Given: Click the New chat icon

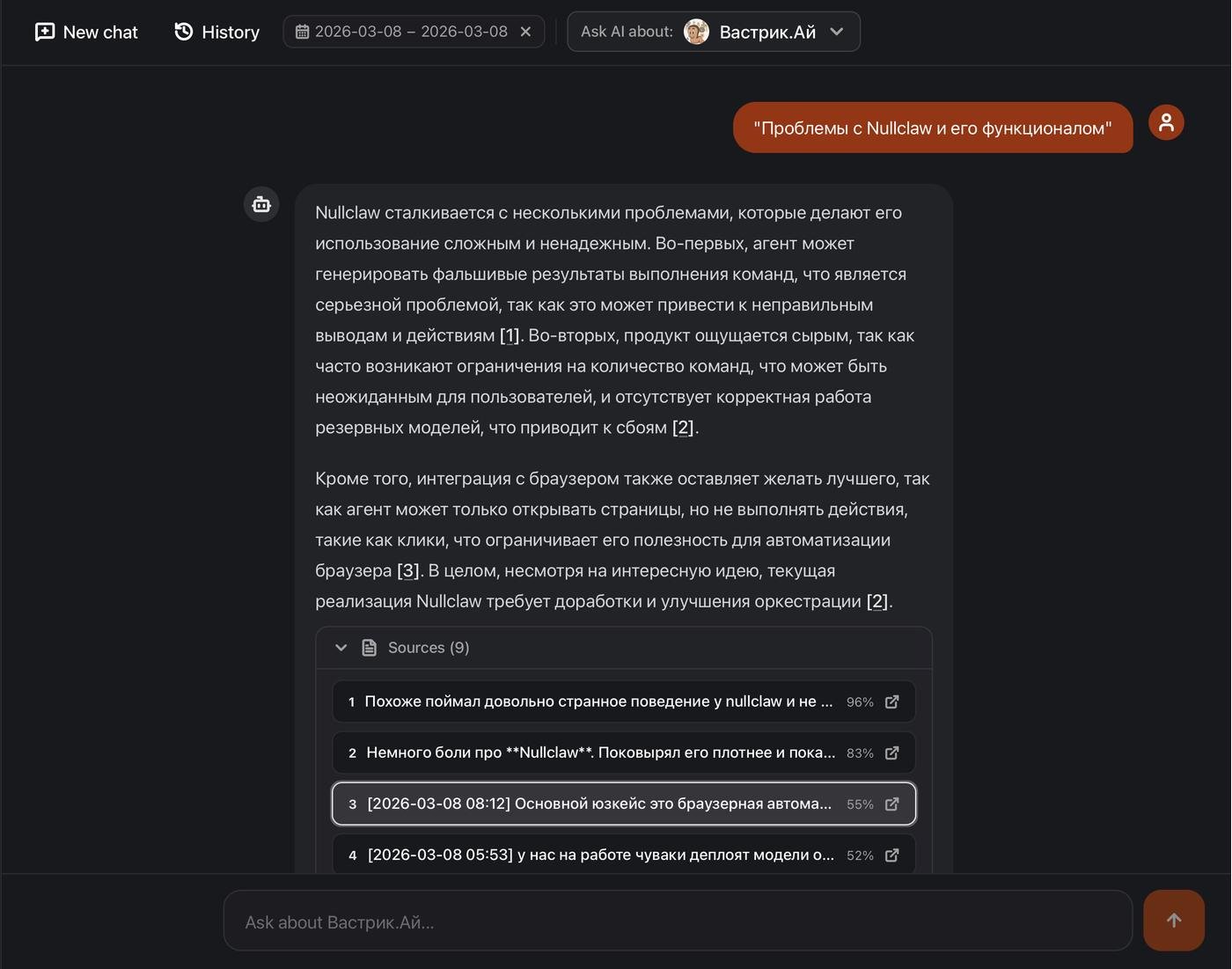Looking at the screenshot, I should [44, 33].
